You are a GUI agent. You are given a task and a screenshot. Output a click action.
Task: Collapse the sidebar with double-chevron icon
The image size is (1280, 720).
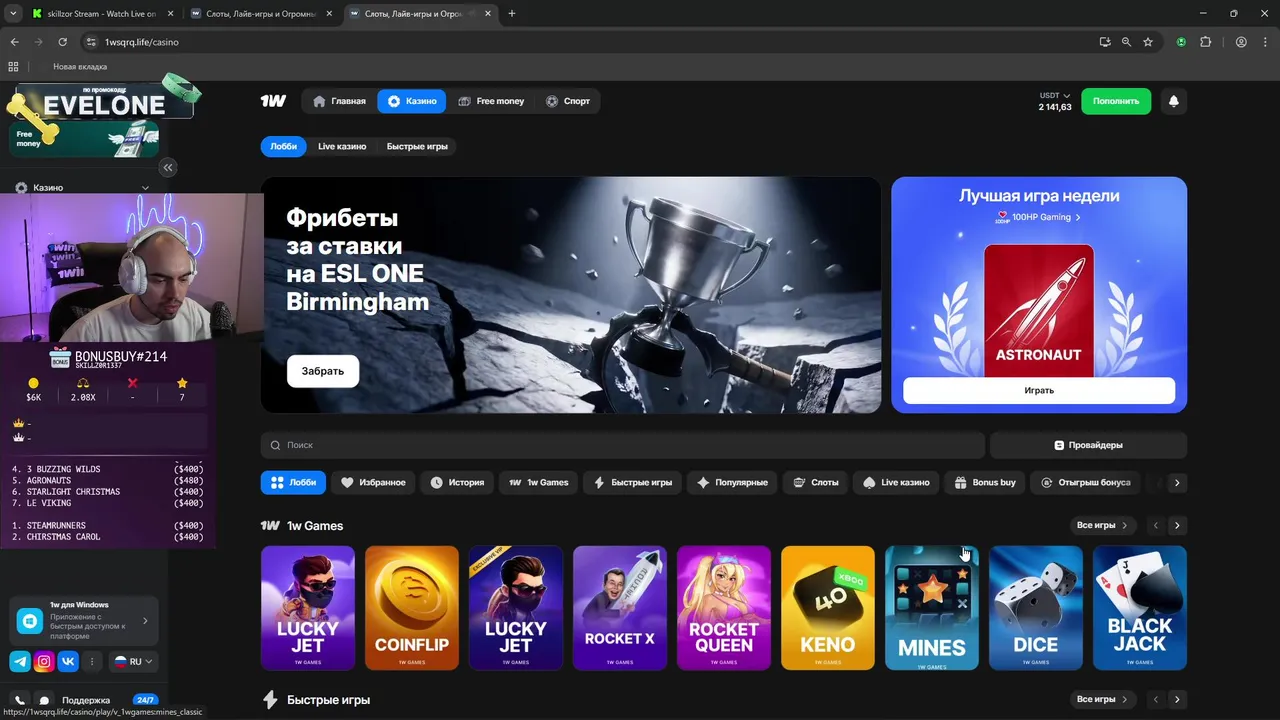pyautogui.click(x=168, y=168)
